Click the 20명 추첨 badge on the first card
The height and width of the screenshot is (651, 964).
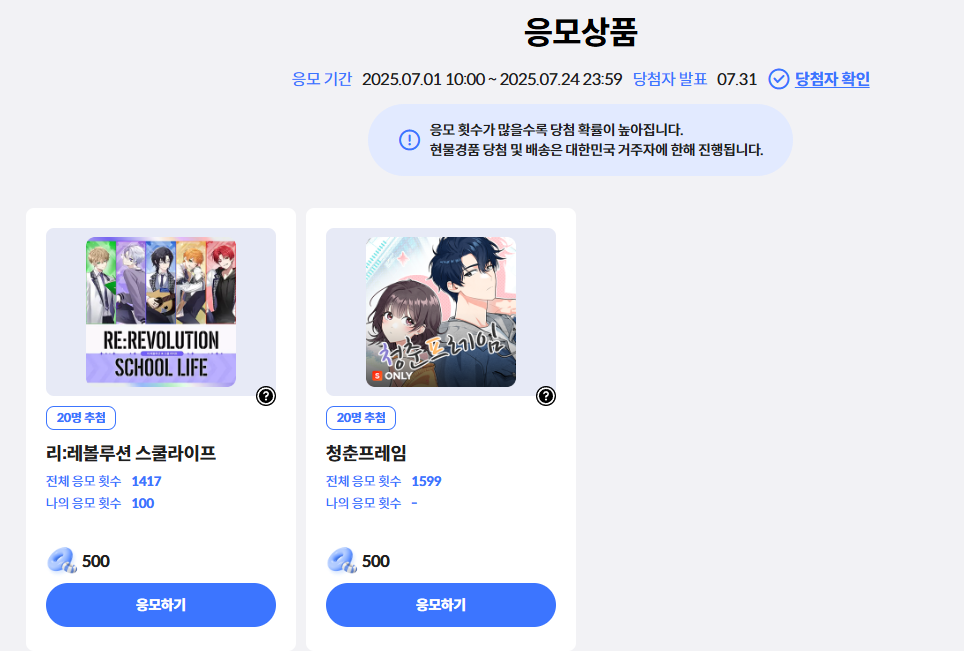pyautogui.click(x=81, y=418)
